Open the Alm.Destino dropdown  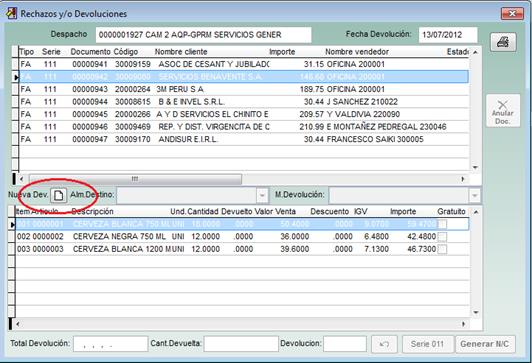[262, 195]
